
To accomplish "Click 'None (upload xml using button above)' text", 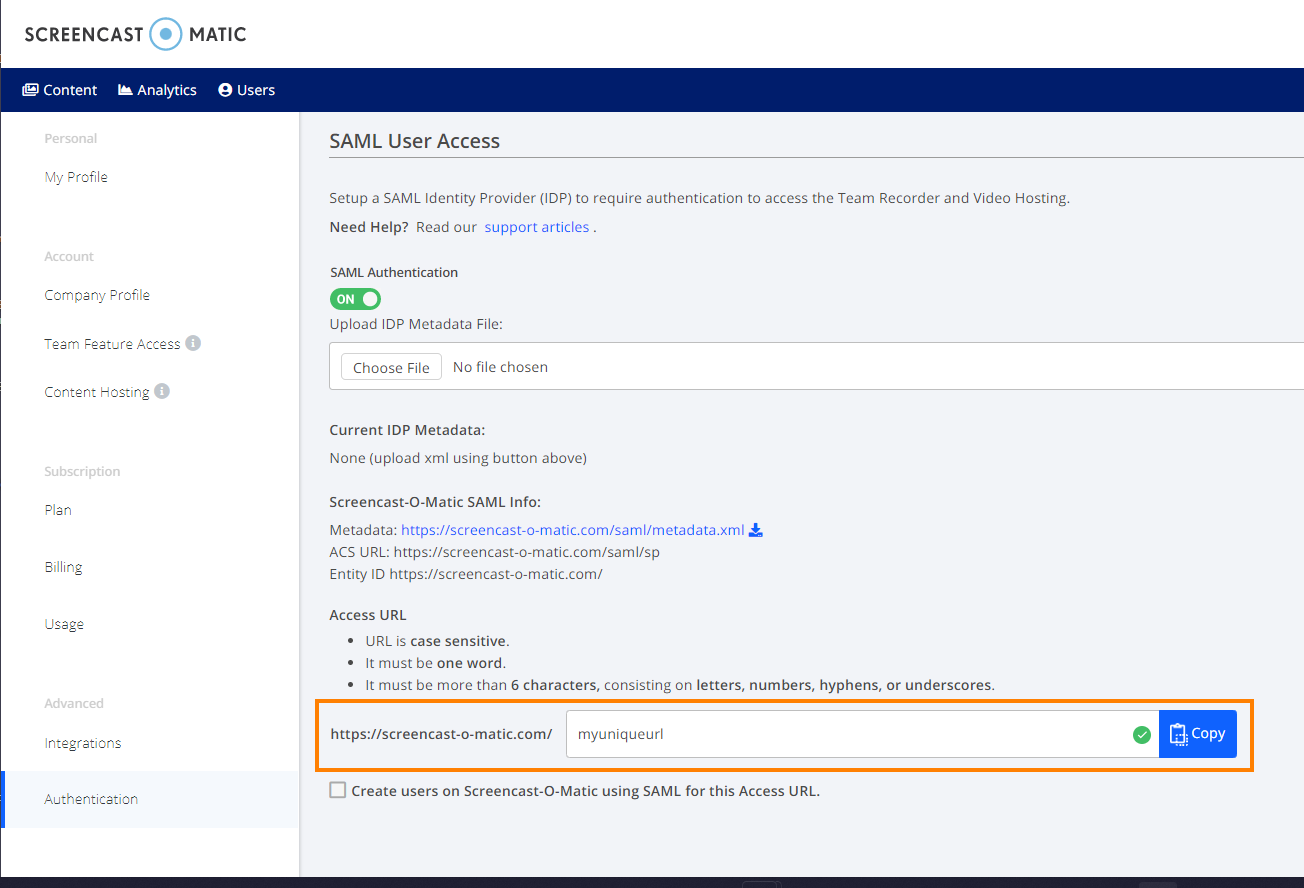I will pyautogui.click(x=458, y=458).
